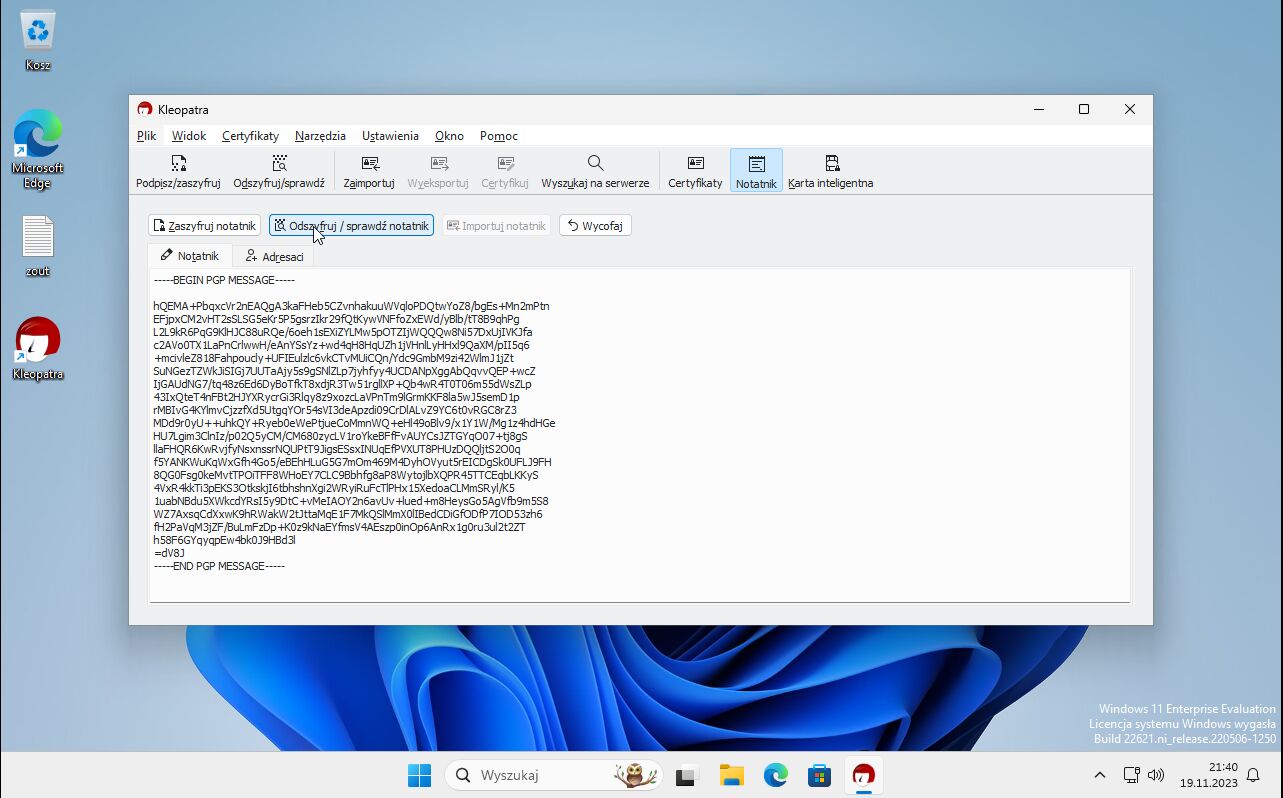This screenshot has width=1283, height=798.
Task: Click the Wycofaj button
Action: 595,226
